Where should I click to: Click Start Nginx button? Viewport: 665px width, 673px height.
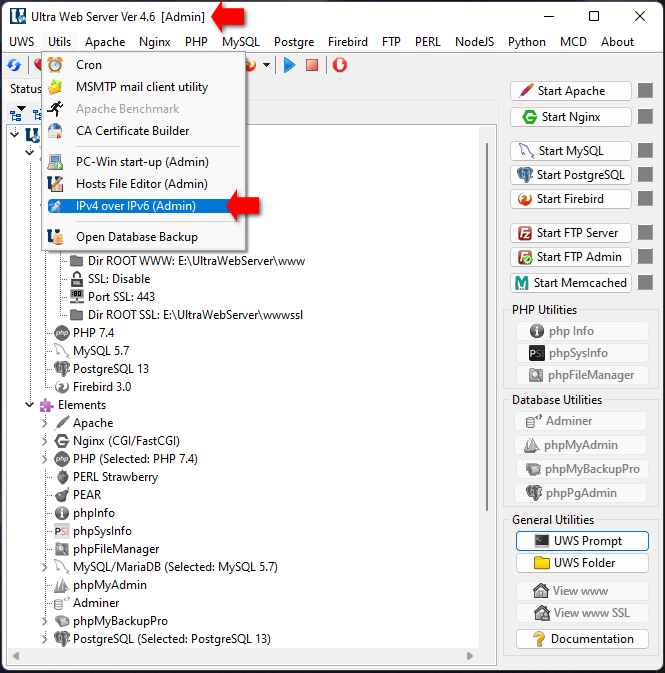pos(571,116)
